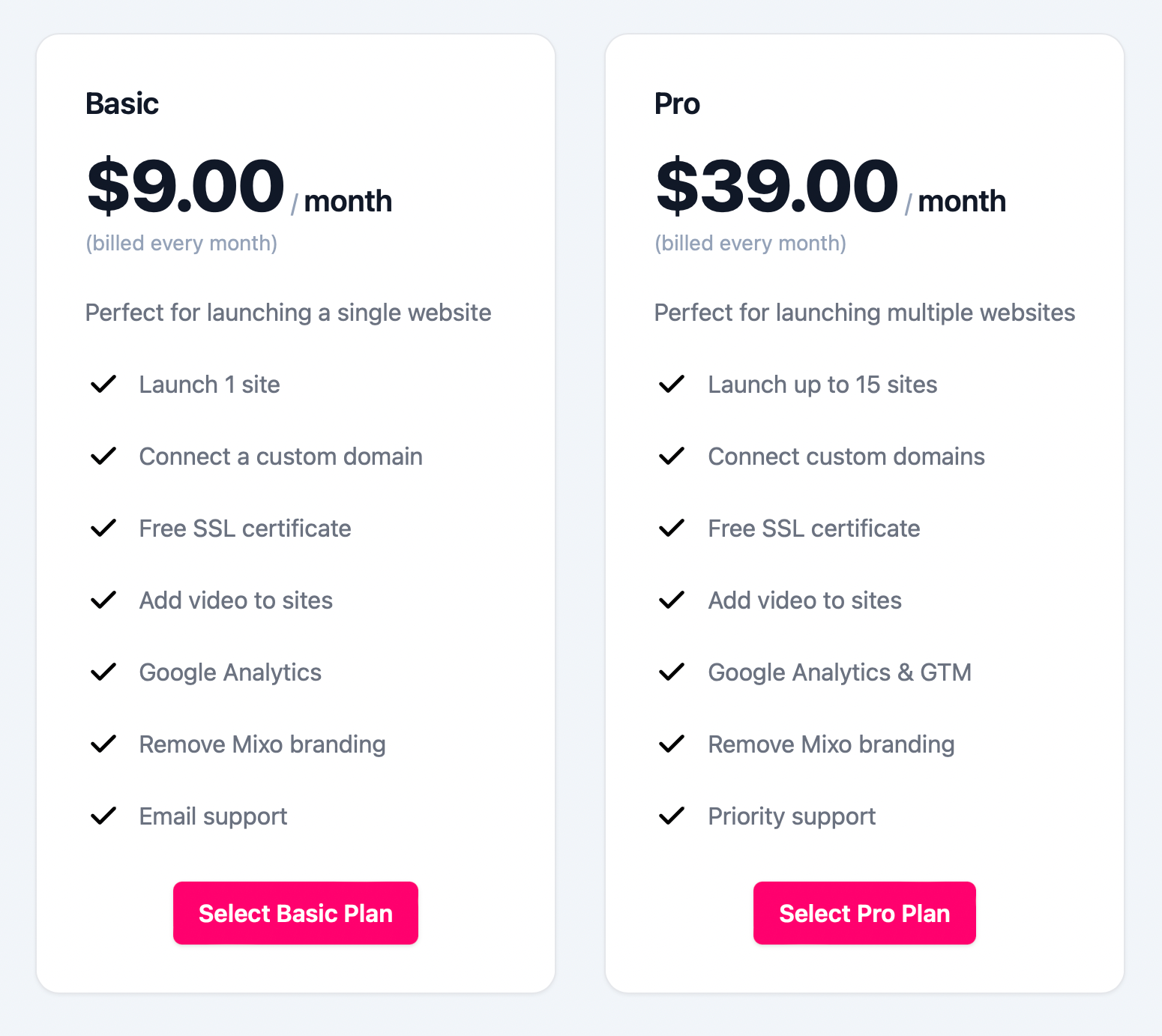Click checkmark next to Connect a custom domain

103,456
